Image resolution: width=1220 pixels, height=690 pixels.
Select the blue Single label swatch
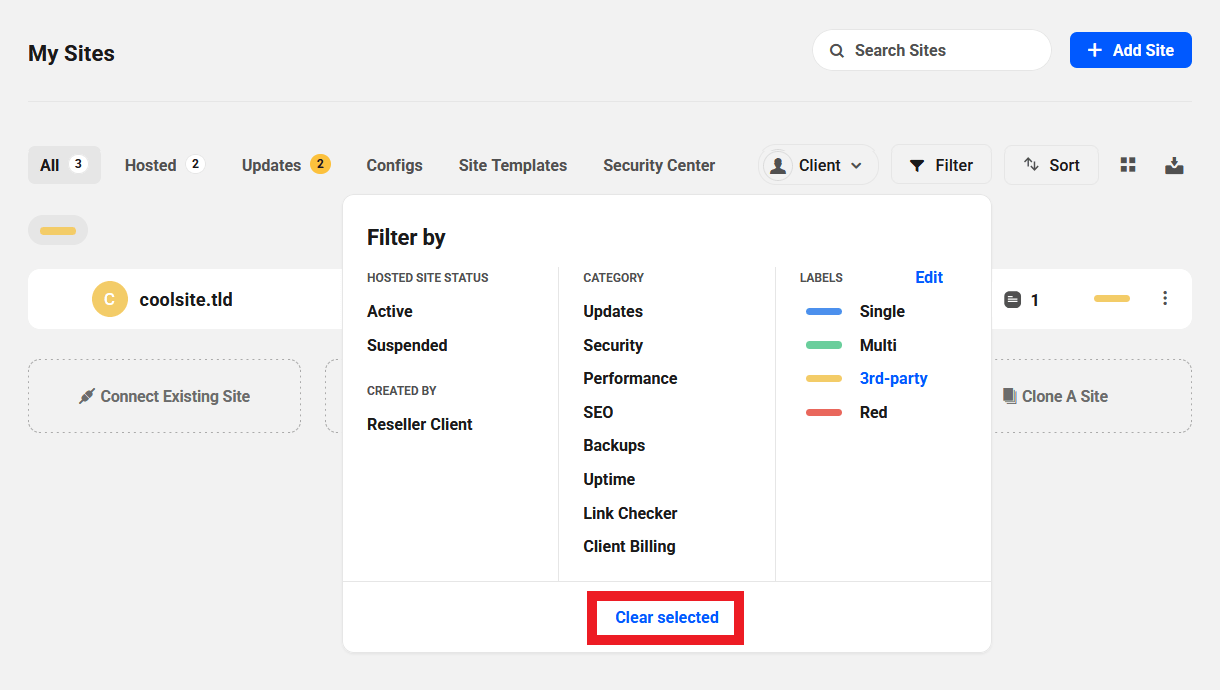point(824,312)
